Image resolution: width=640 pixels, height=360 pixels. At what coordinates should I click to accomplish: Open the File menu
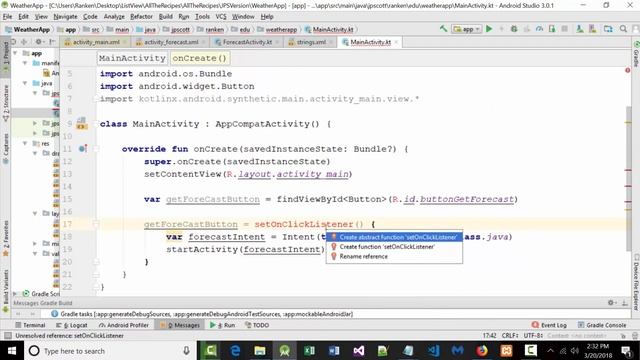[7, 17]
